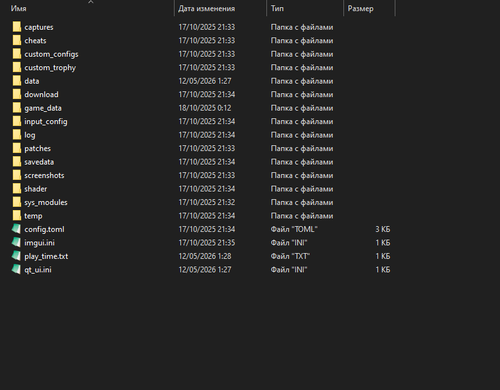Click the input_config folder icon
This screenshot has width=500, height=390.
(x=17, y=121)
